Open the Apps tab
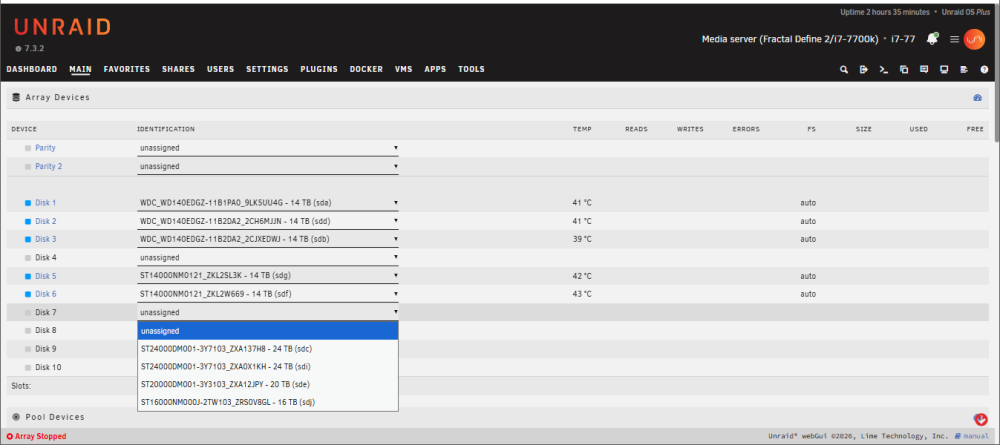 point(436,69)
